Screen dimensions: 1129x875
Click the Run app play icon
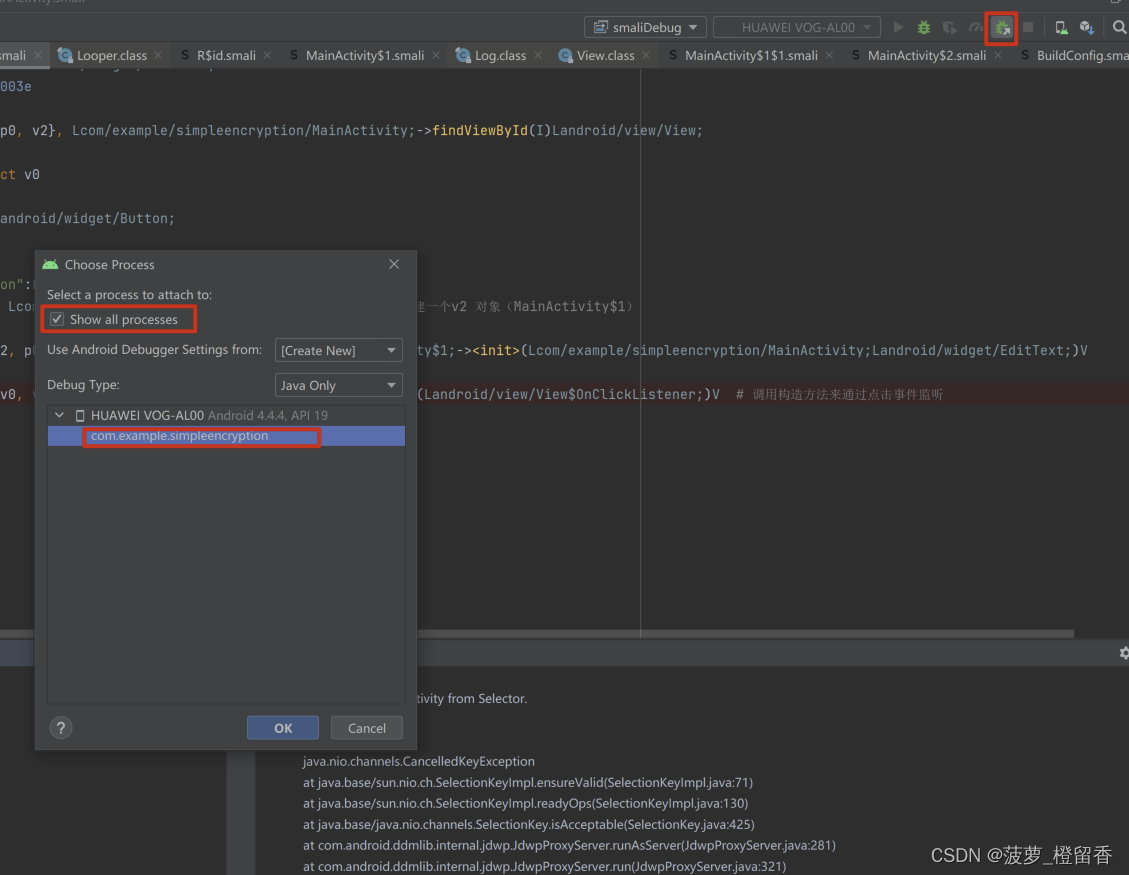click(898, 27)
